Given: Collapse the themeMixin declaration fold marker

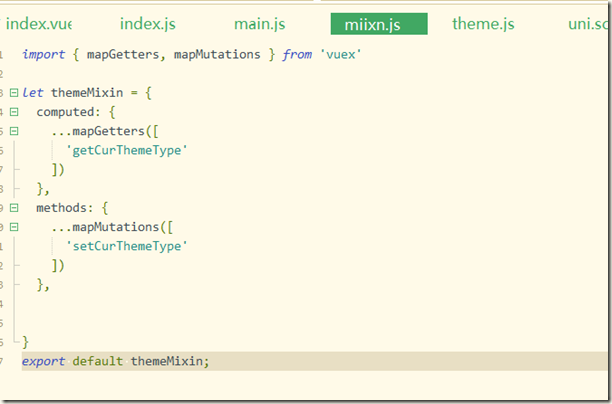Looking at the screenshot, I should [x=14, y=92].
